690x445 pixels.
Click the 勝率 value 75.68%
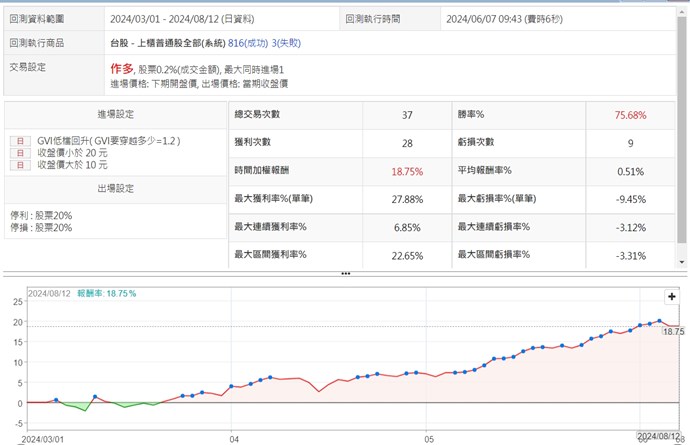[630, 115]
